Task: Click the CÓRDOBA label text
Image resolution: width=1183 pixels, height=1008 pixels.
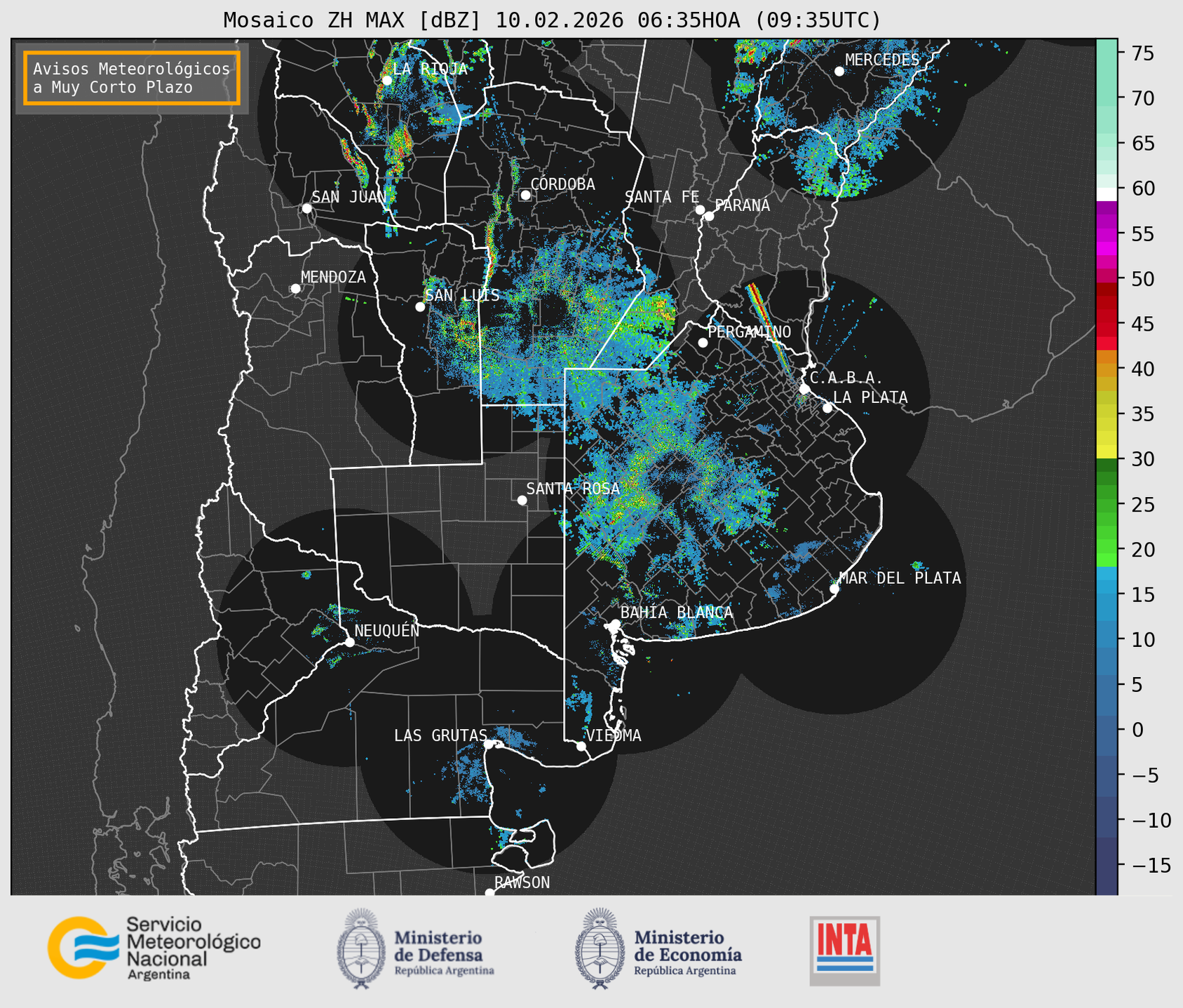Action: coord(562,184)
